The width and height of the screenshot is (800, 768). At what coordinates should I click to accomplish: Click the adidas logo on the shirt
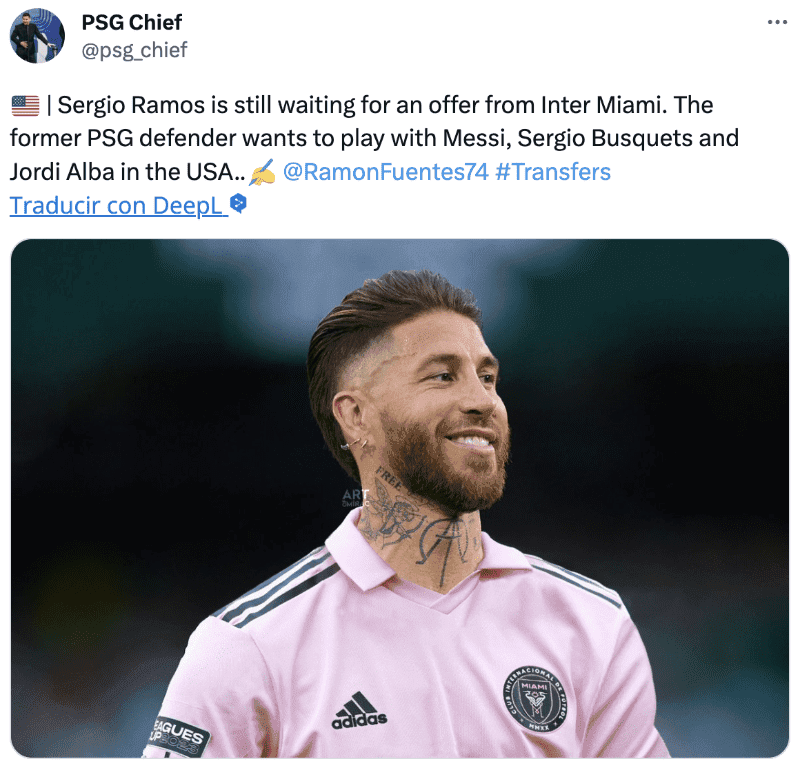359,710
